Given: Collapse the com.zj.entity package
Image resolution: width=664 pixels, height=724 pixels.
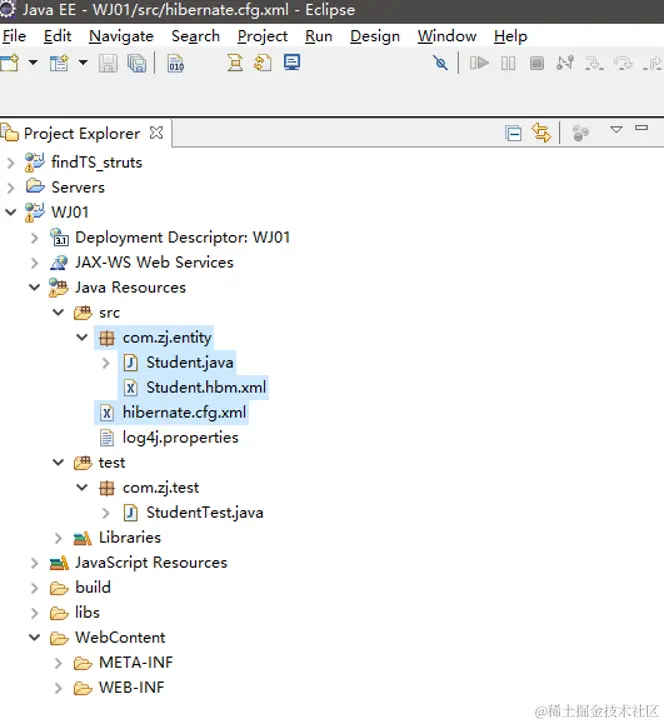Looking at the screenshot, I should pos(82,337).
